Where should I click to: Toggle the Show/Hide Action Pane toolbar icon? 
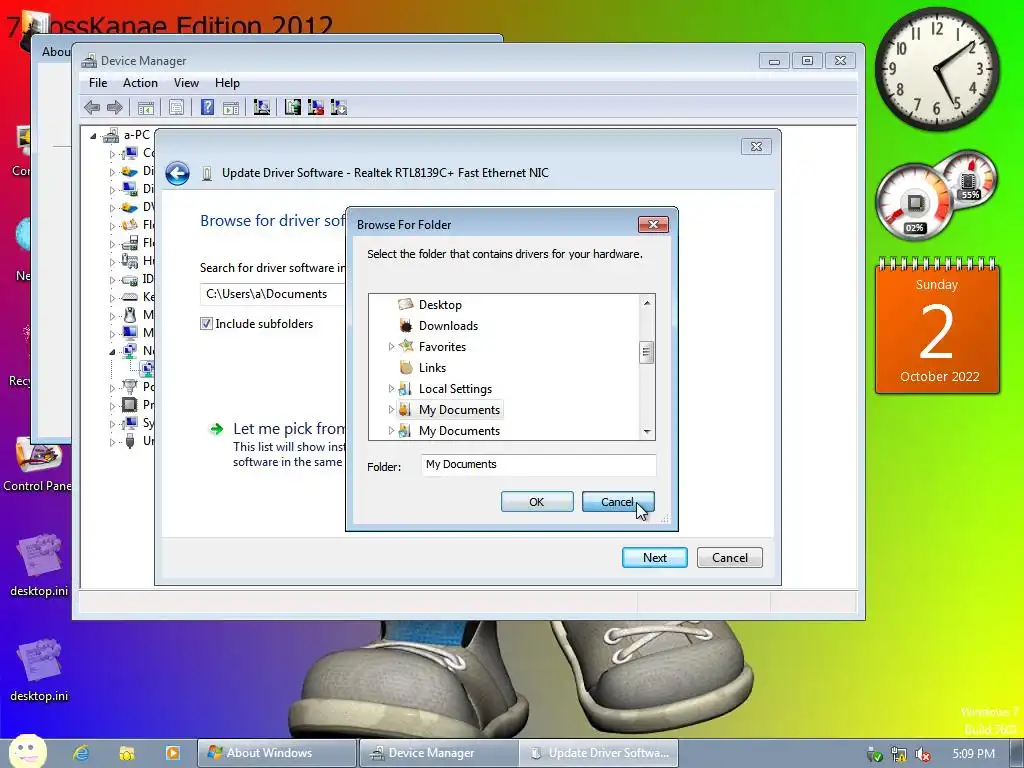coord(231,107)
